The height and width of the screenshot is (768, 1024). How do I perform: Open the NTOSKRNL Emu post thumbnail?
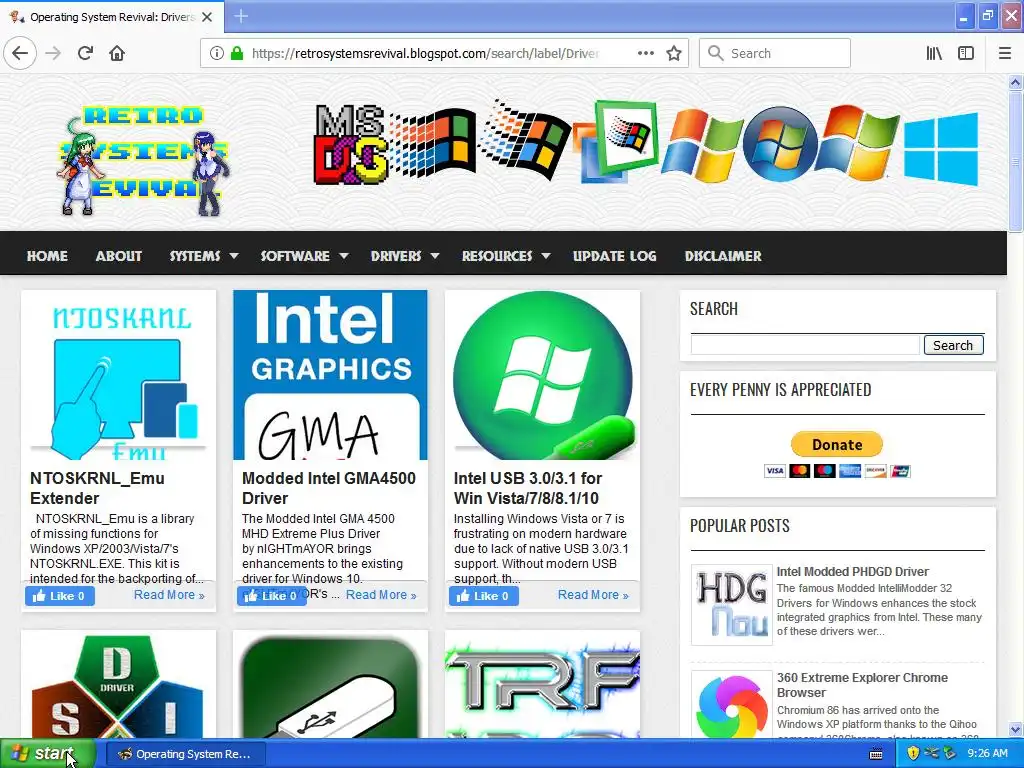(118, 376)
